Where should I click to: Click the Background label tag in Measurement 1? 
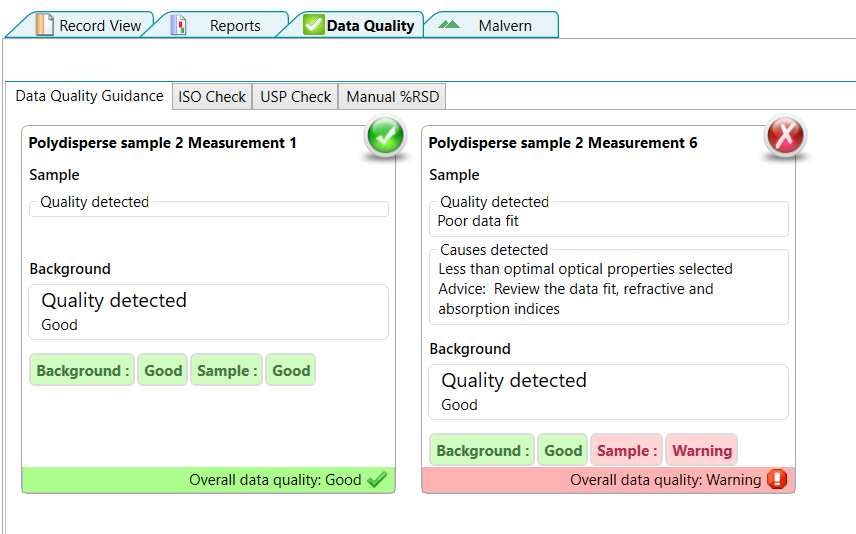pyautogui.click(x=82, y=370)
